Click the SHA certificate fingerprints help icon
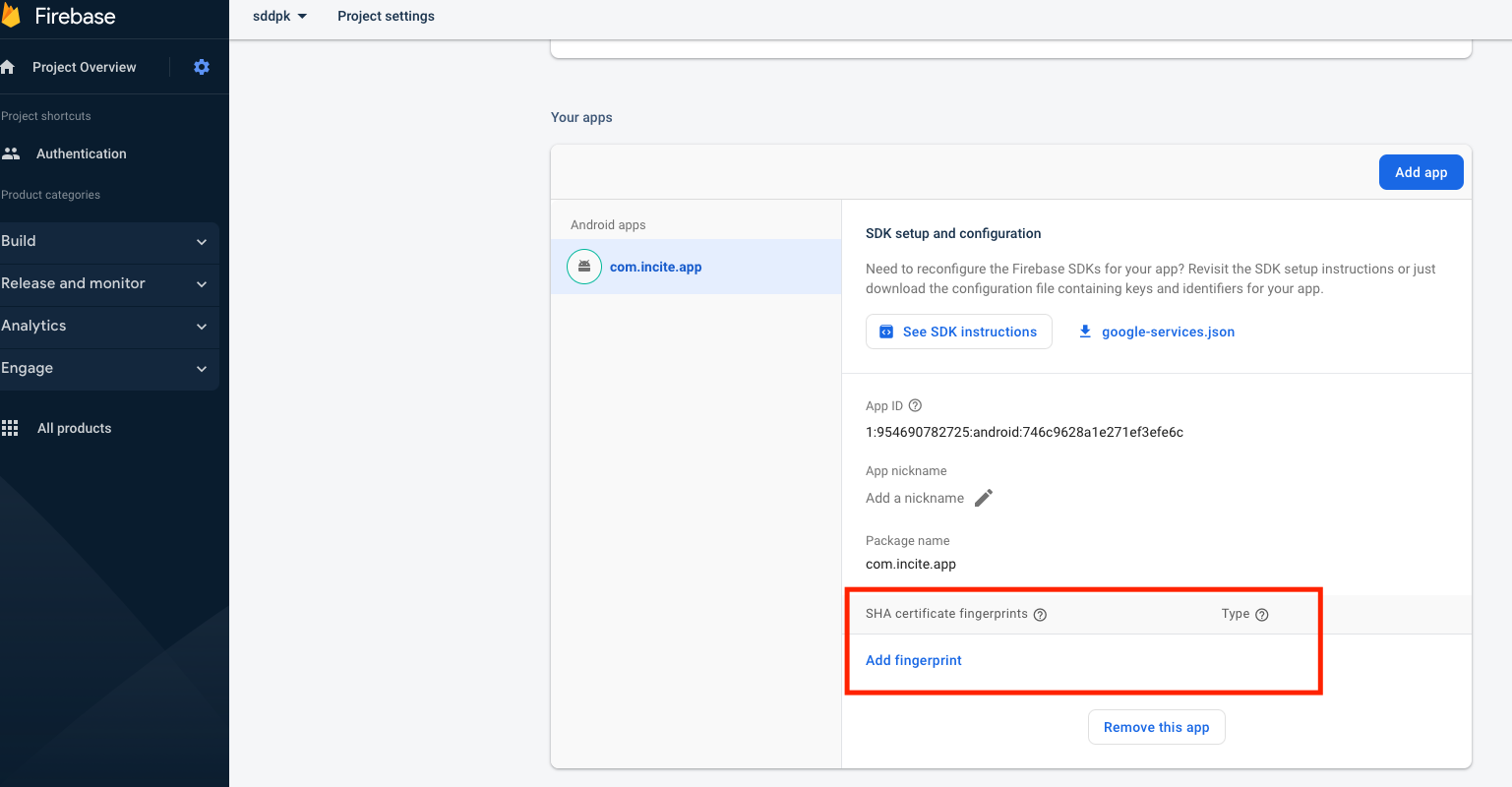This screenshot has height=787, width=1512. click(1040, 614)
